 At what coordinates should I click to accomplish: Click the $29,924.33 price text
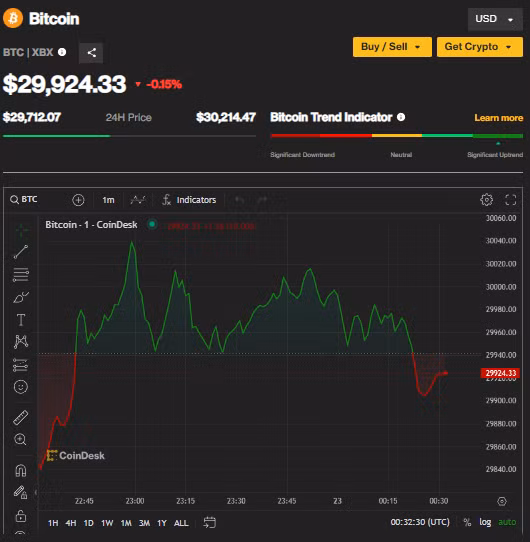point(65,84)
